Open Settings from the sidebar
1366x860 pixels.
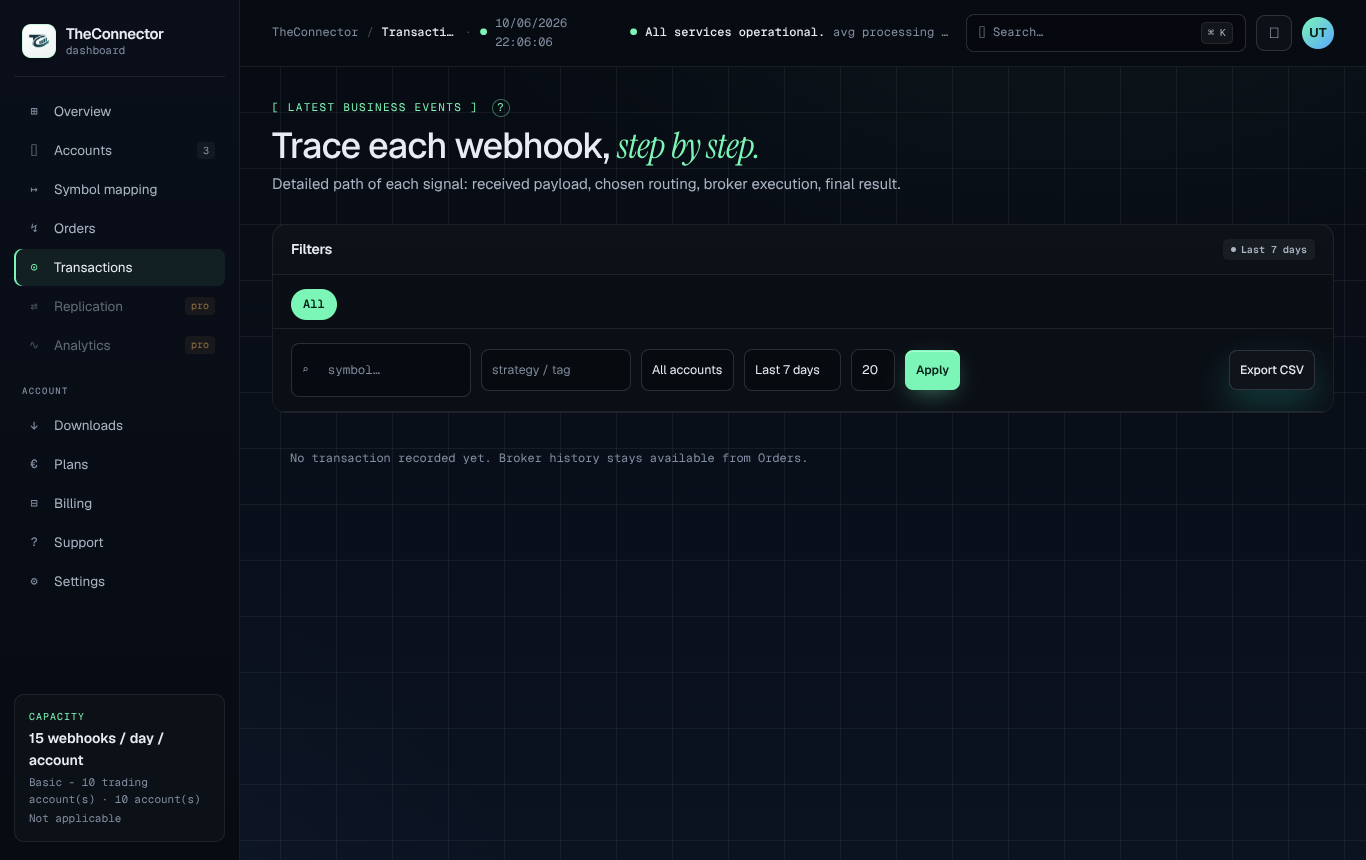[119, 581]
